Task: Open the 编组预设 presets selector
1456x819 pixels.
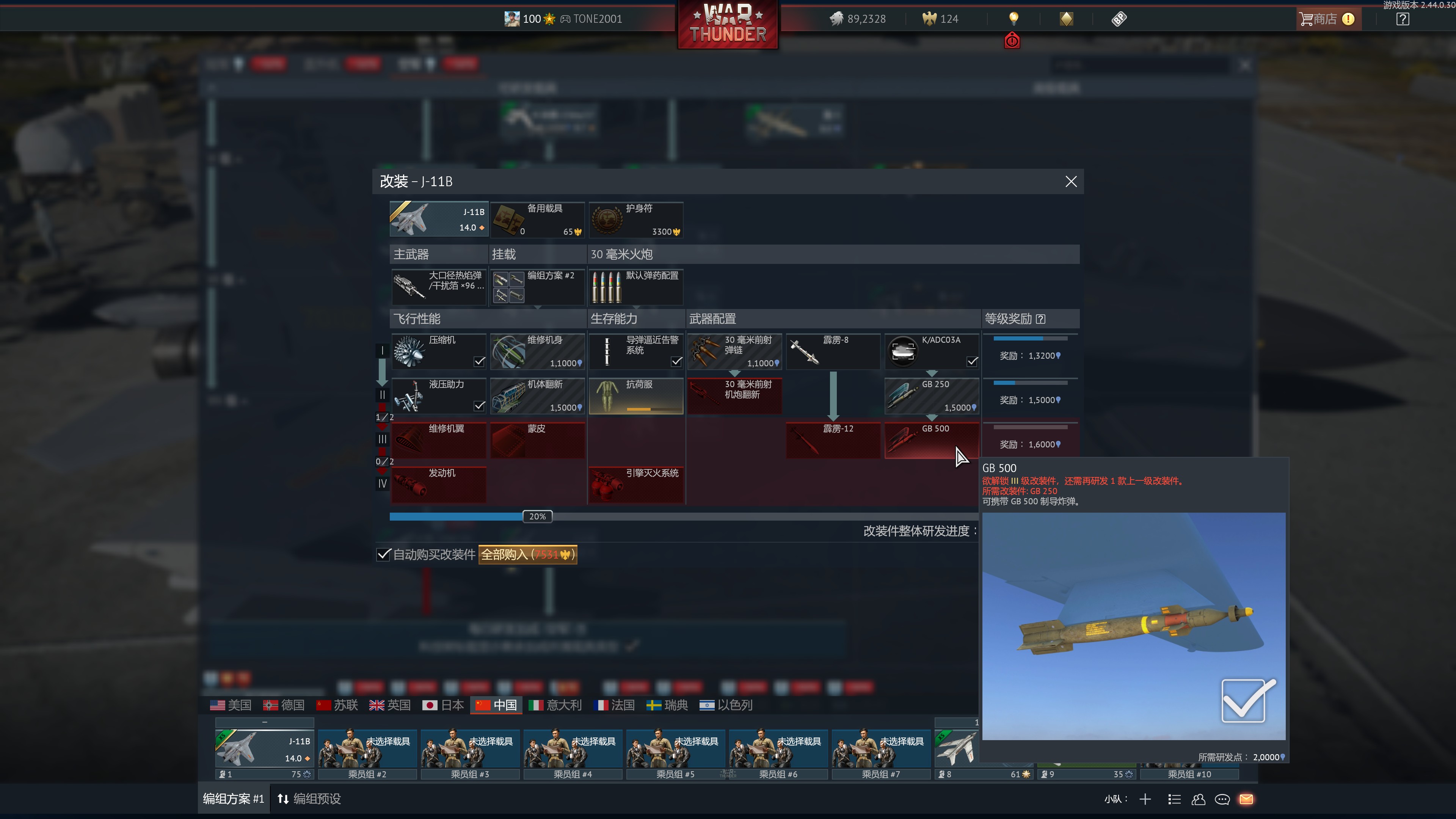Action: (x=310, y=799)
